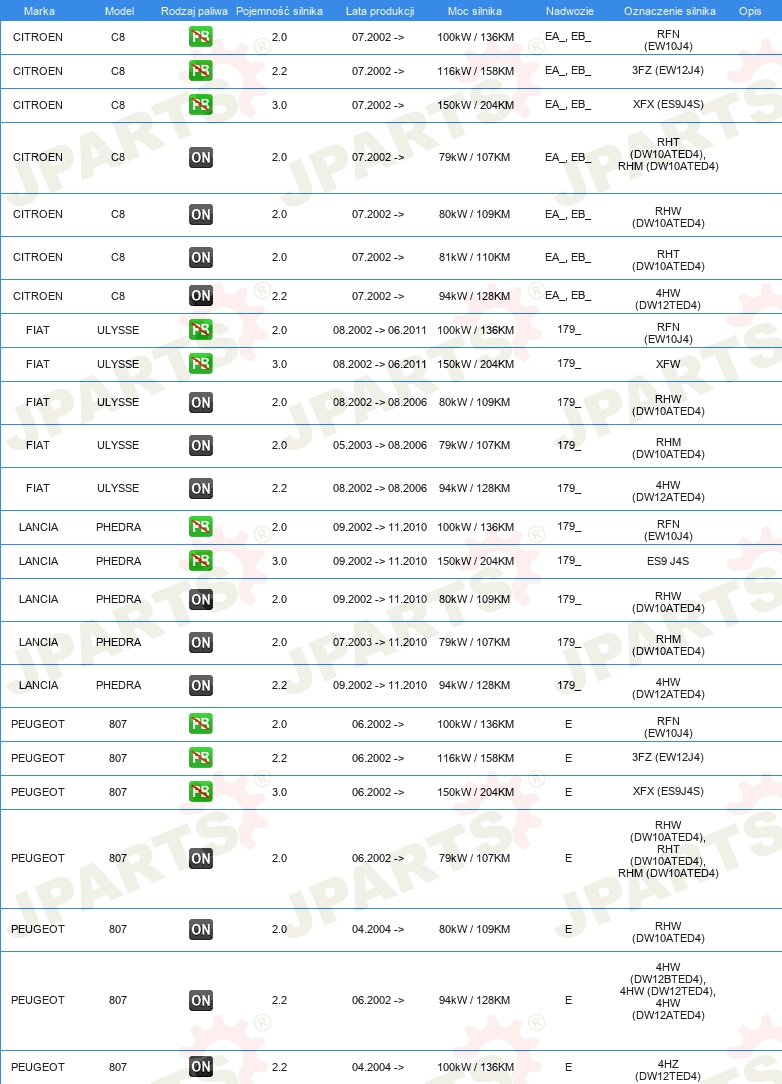Screen dimensions: 782x1084
Task: Click the petrol icon in Fiat Ulysse 2.0 100kW row
Action: click(201, 330)
